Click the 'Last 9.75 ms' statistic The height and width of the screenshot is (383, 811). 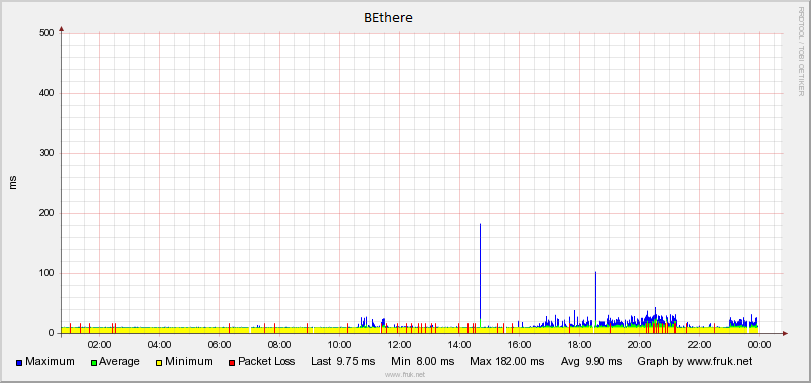pos(343,361)
